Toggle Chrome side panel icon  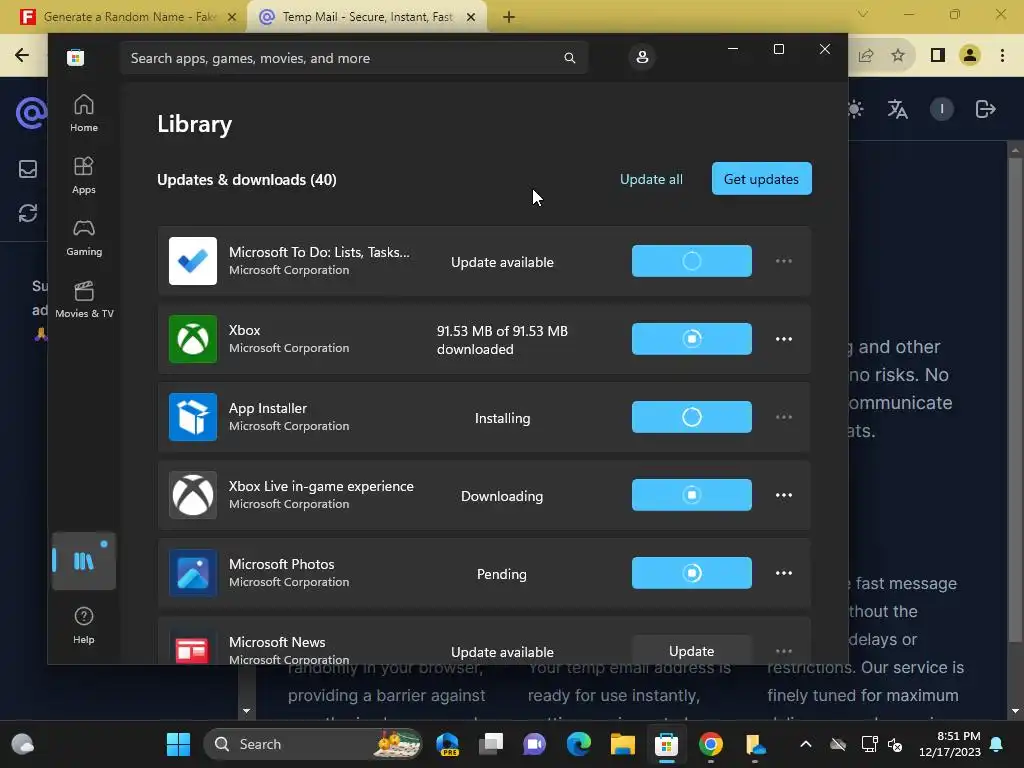pyautogui.click(x=937, y=56)
